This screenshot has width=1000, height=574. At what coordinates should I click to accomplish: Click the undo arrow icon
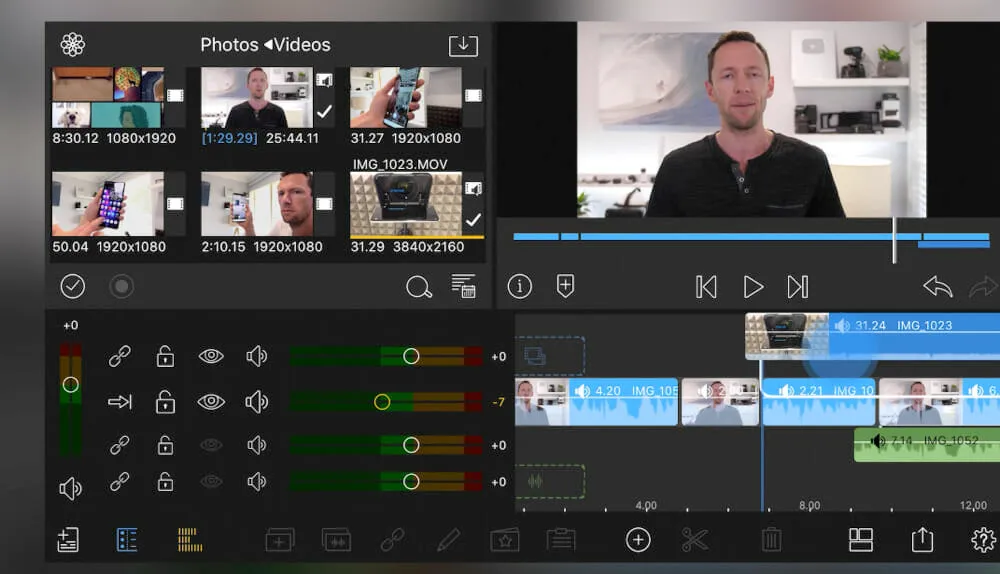coord(937,287)
